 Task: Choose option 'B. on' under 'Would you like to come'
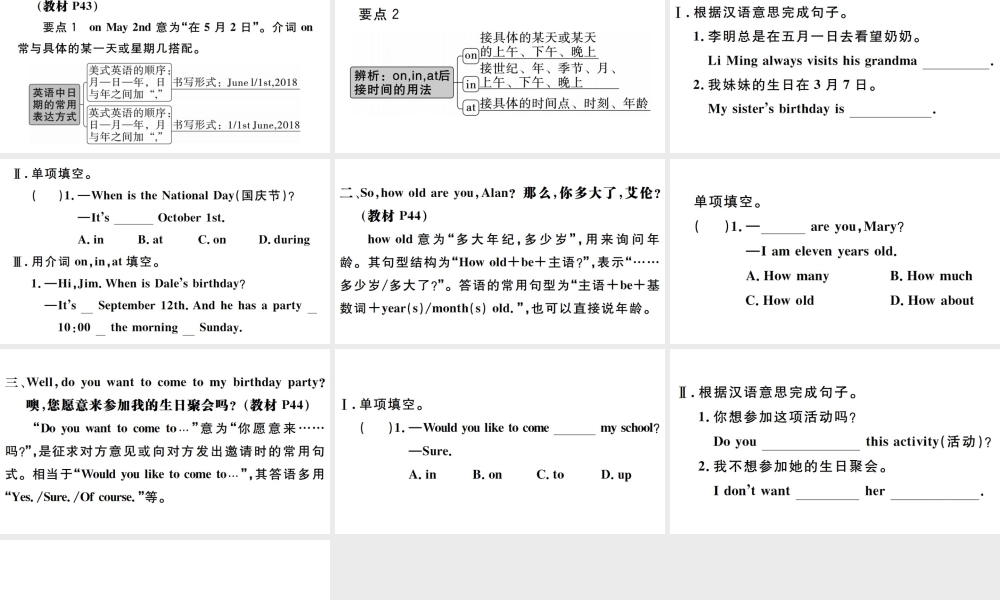(x=487, y=474)
